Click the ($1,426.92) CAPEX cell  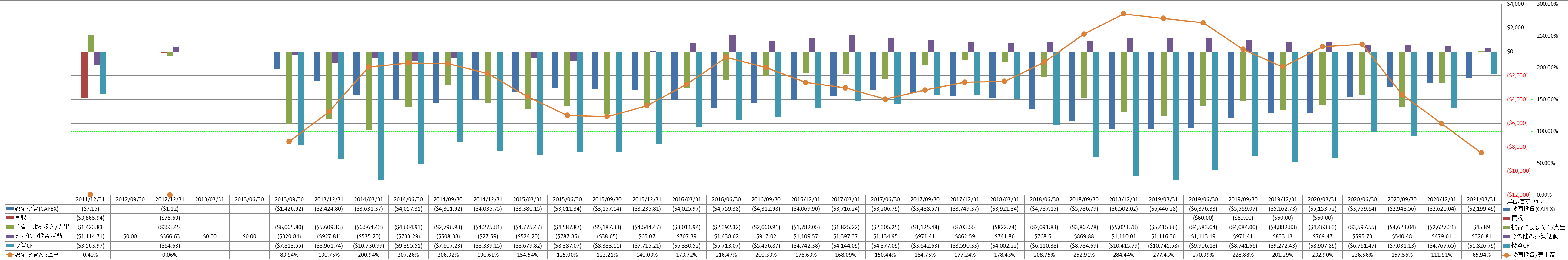pyautogui.click(x=289, y=208)
